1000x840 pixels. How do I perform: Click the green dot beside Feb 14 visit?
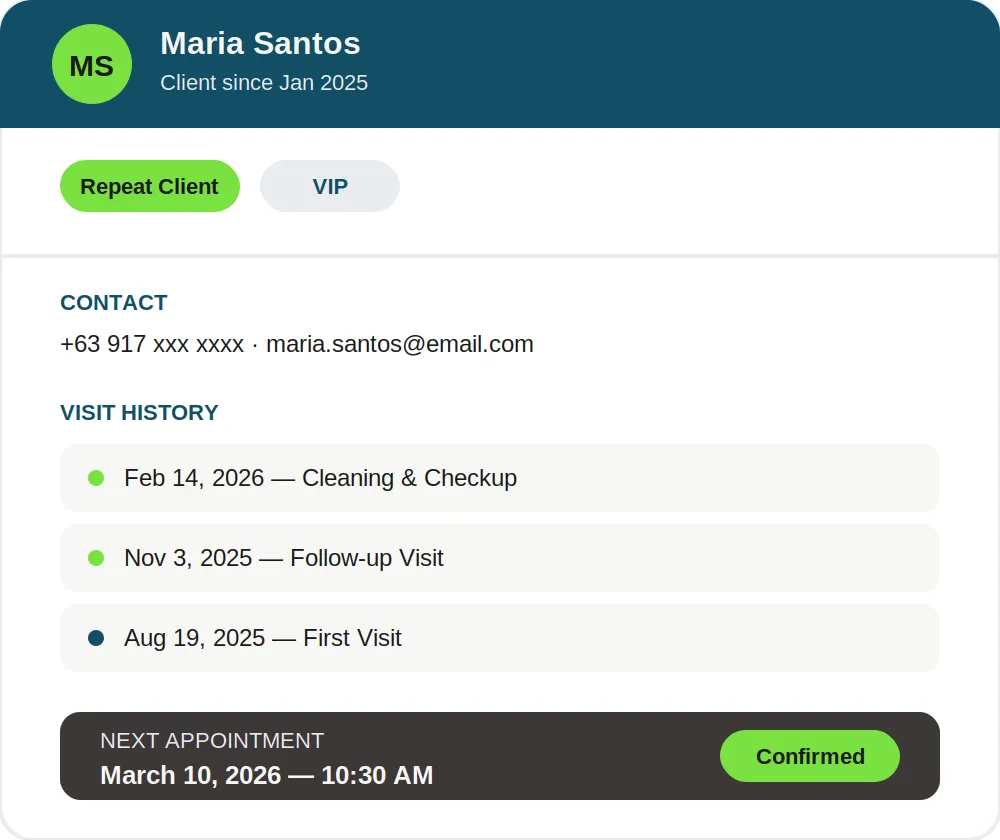tap(96, 478)
